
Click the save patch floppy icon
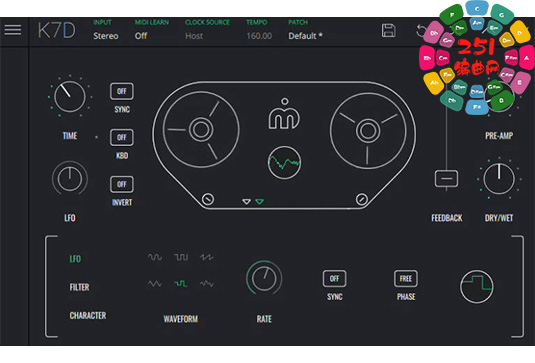(388, 31)
